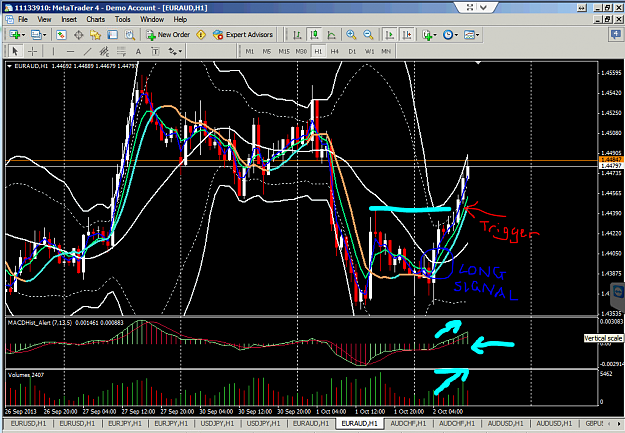Open the New Chart icon
The height and width of the screenshot is (433, 625).
coord(15,35)
